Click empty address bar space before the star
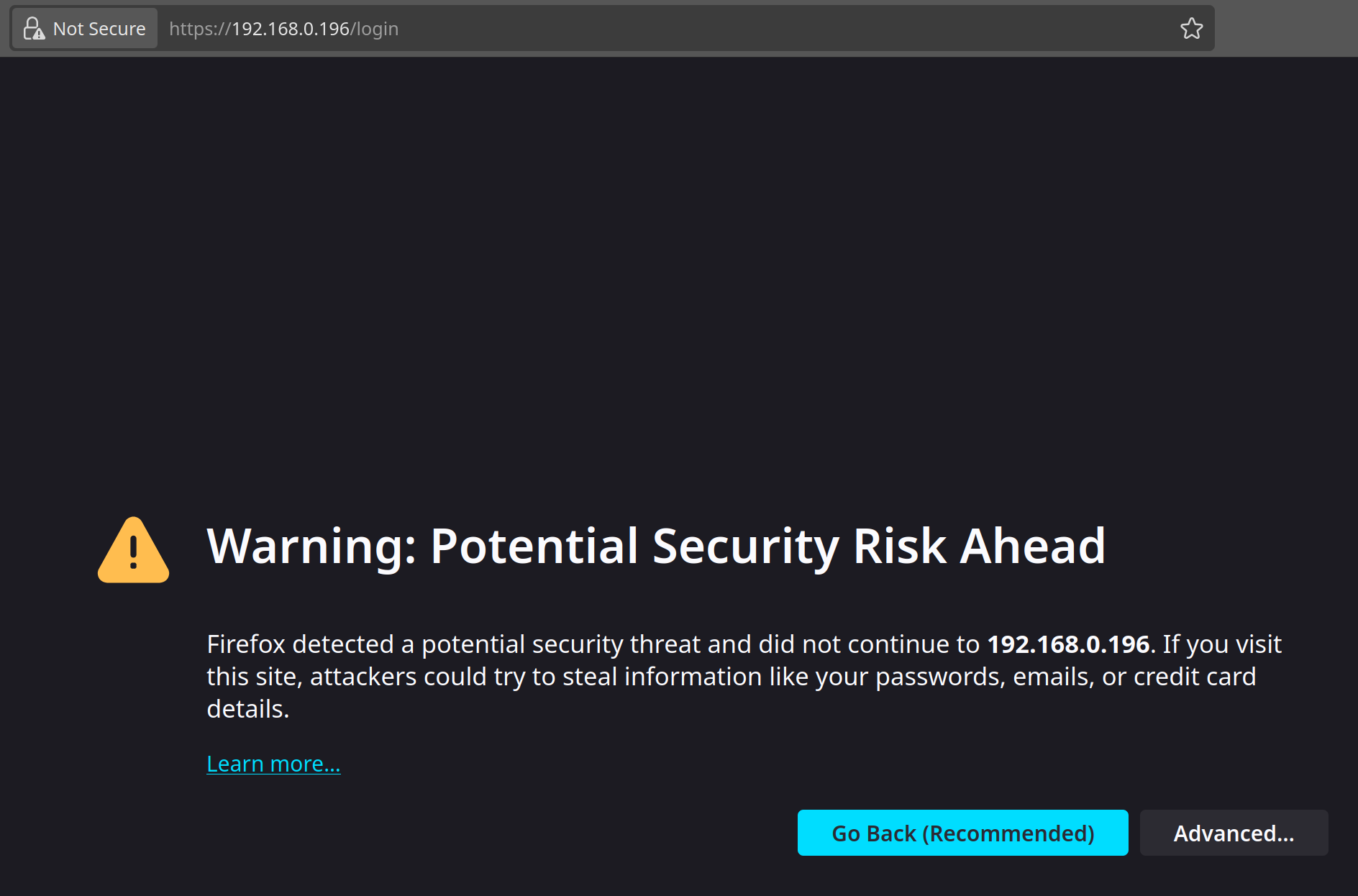The image size is (1358, 896). [x=791, y=29]
